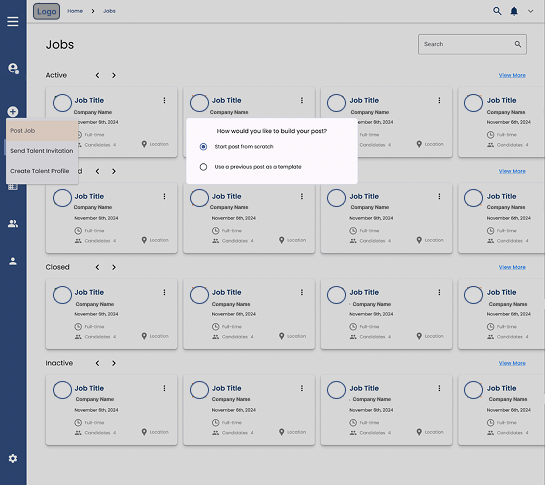Choose Send Talent Invitation menu item

click(42, 151)
